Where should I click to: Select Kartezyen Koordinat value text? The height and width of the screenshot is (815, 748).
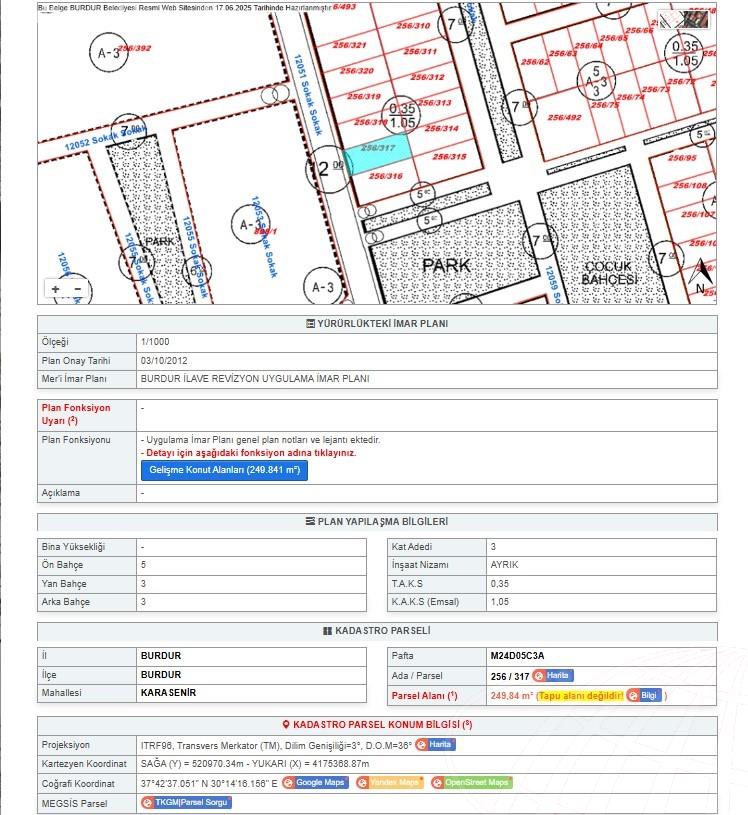255,764
